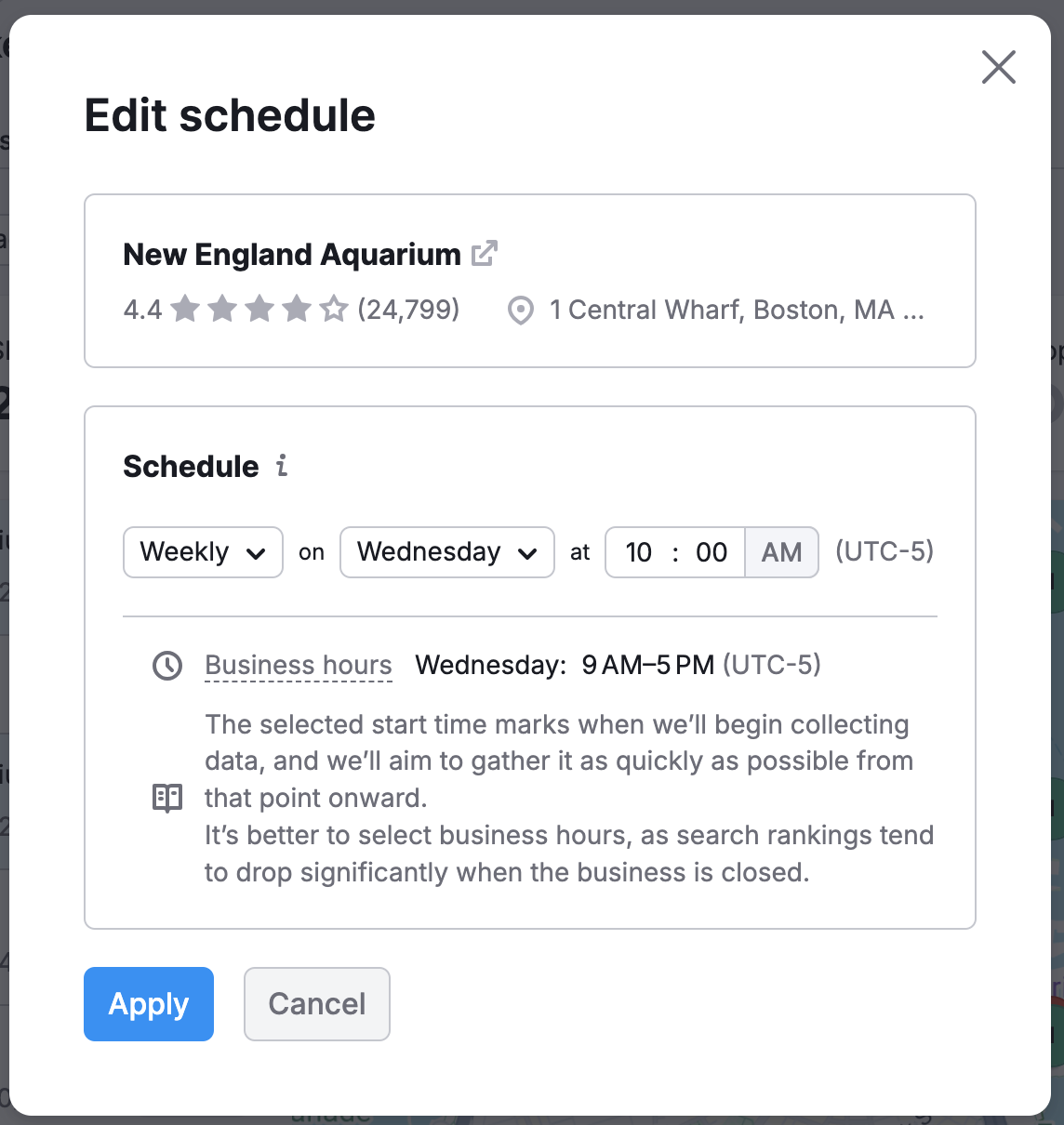This screenshot has height=1125, width=1064.
Task: Open the Business hours link
Action: click(298, 665)
